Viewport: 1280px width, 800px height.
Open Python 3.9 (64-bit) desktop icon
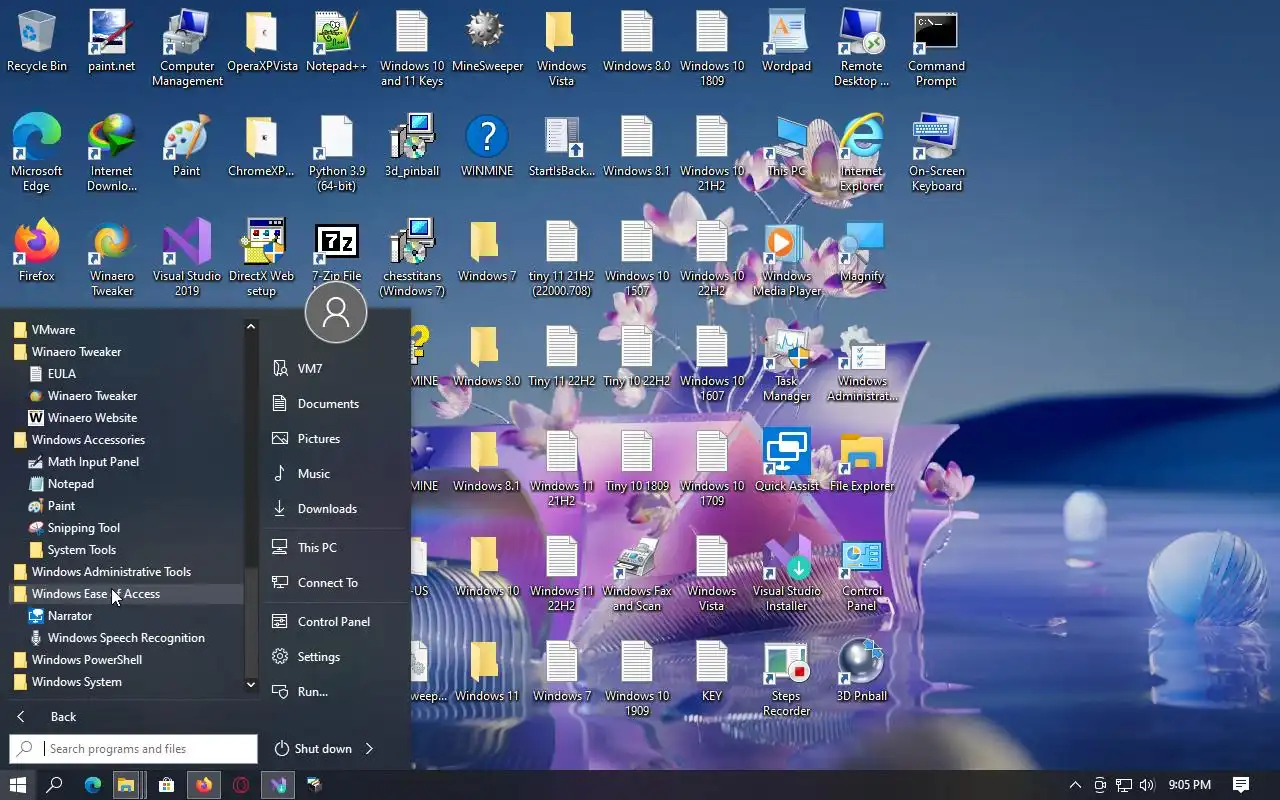[336, 153]
